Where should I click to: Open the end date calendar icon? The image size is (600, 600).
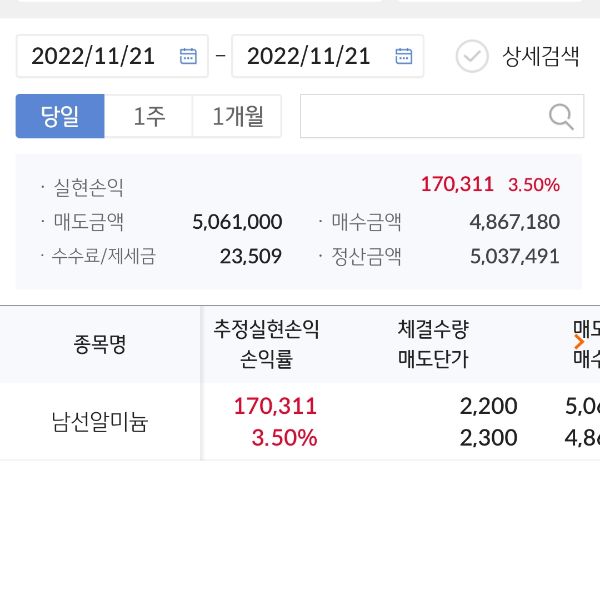point(403,56)
